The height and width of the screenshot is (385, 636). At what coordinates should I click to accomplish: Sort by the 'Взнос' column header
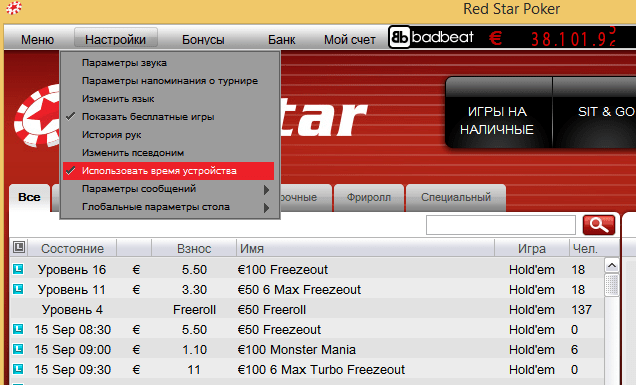pyautogui.click(x=194, y=248)
